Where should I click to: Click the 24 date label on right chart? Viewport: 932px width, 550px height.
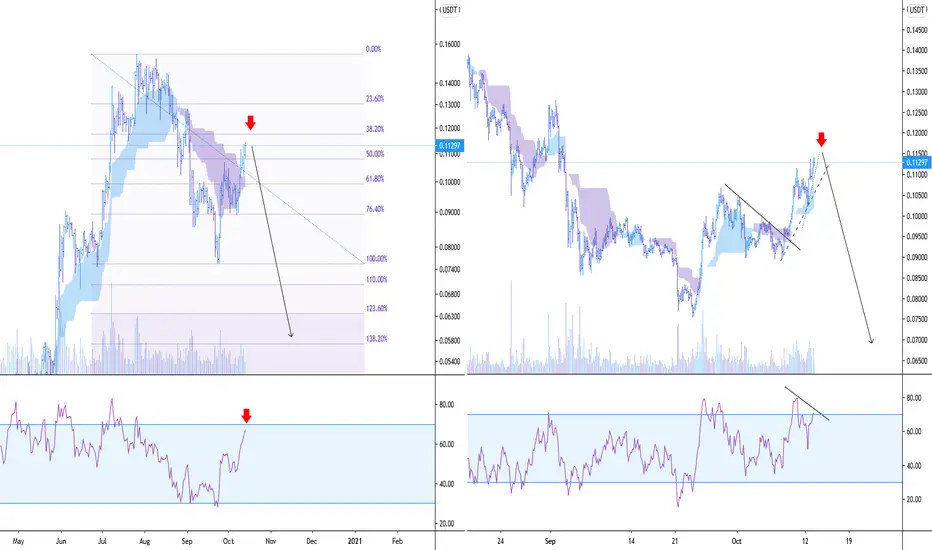pos(500,541)
